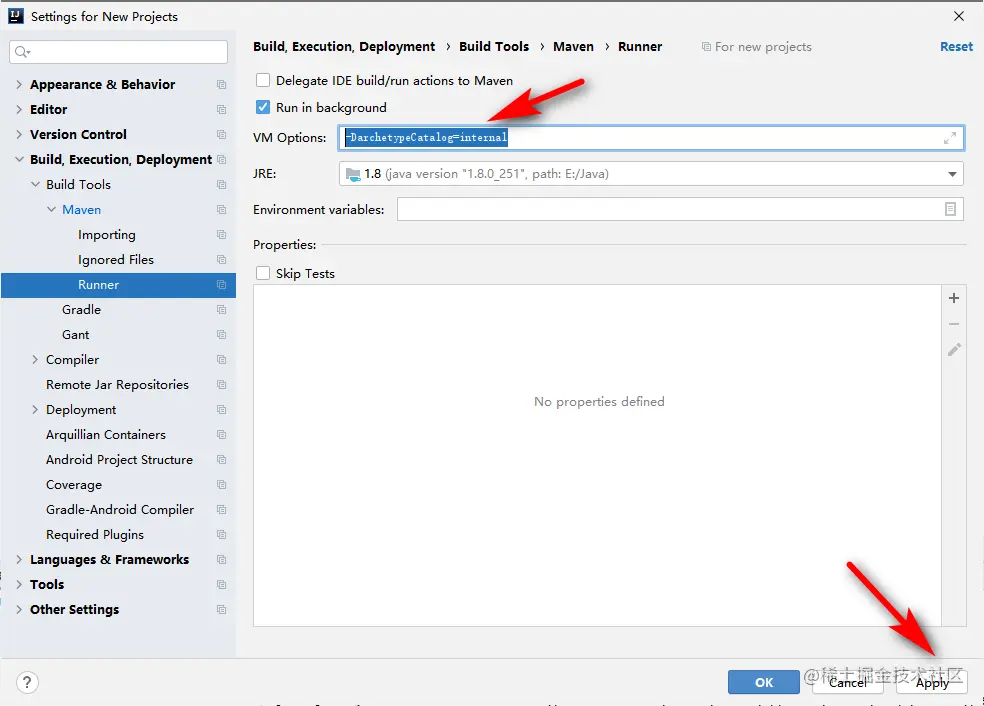Viewport: 984px width, 706px height.
Task: Click the Reset link
Action: coord(956,46)
